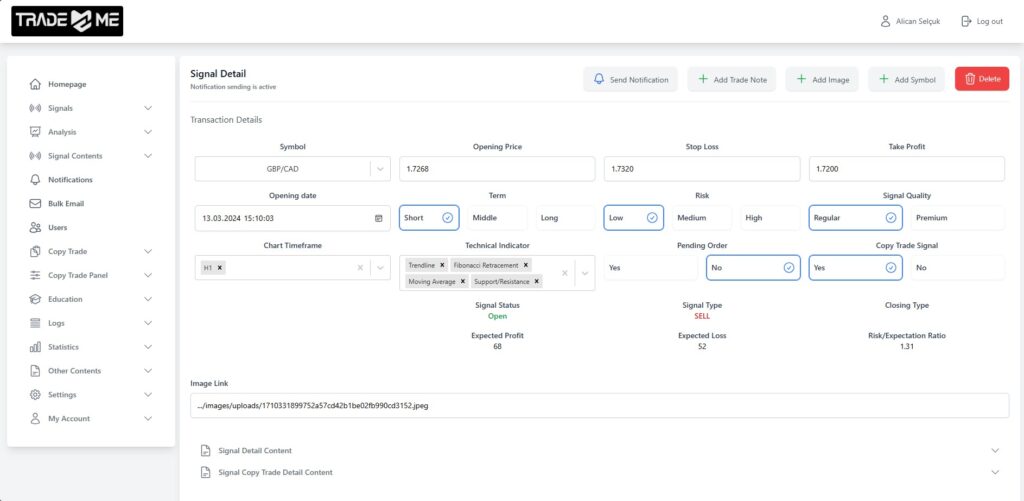Viewport: 1024px width, 501px height.
Task: Click the TradeMe logo
Action: tap(67, 21)
